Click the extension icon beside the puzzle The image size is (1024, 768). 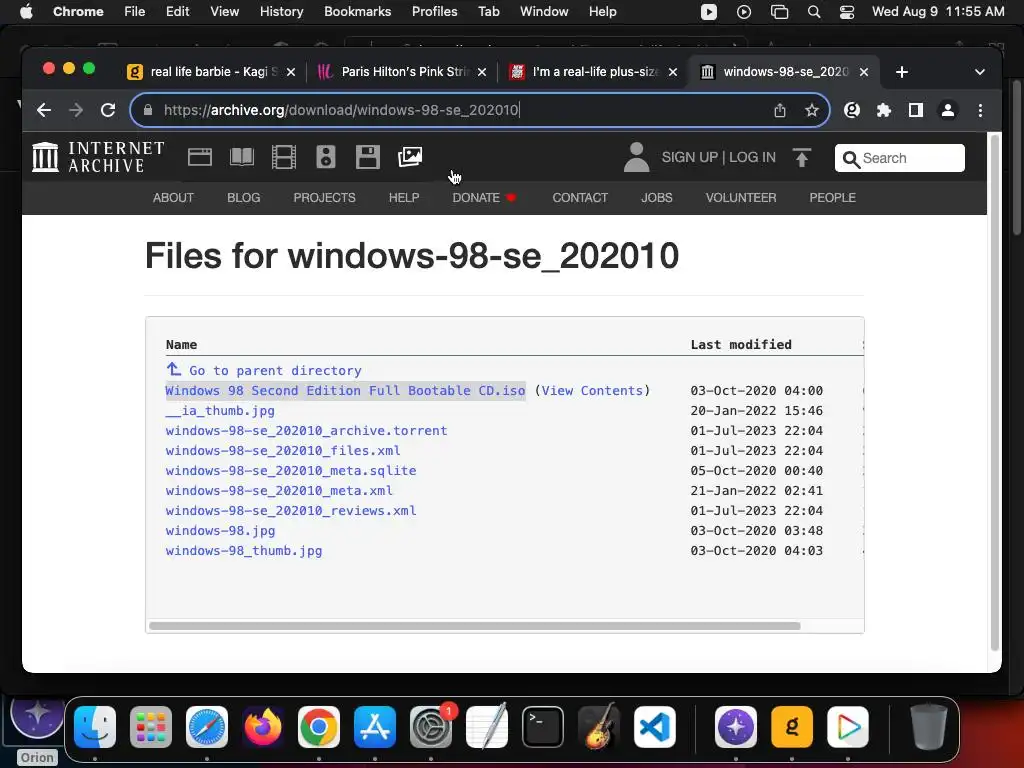852,110
